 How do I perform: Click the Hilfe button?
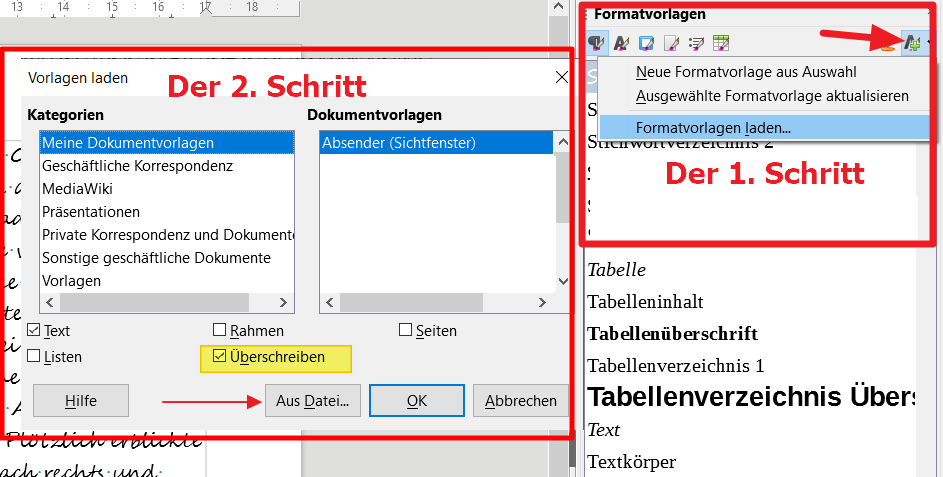81,401
